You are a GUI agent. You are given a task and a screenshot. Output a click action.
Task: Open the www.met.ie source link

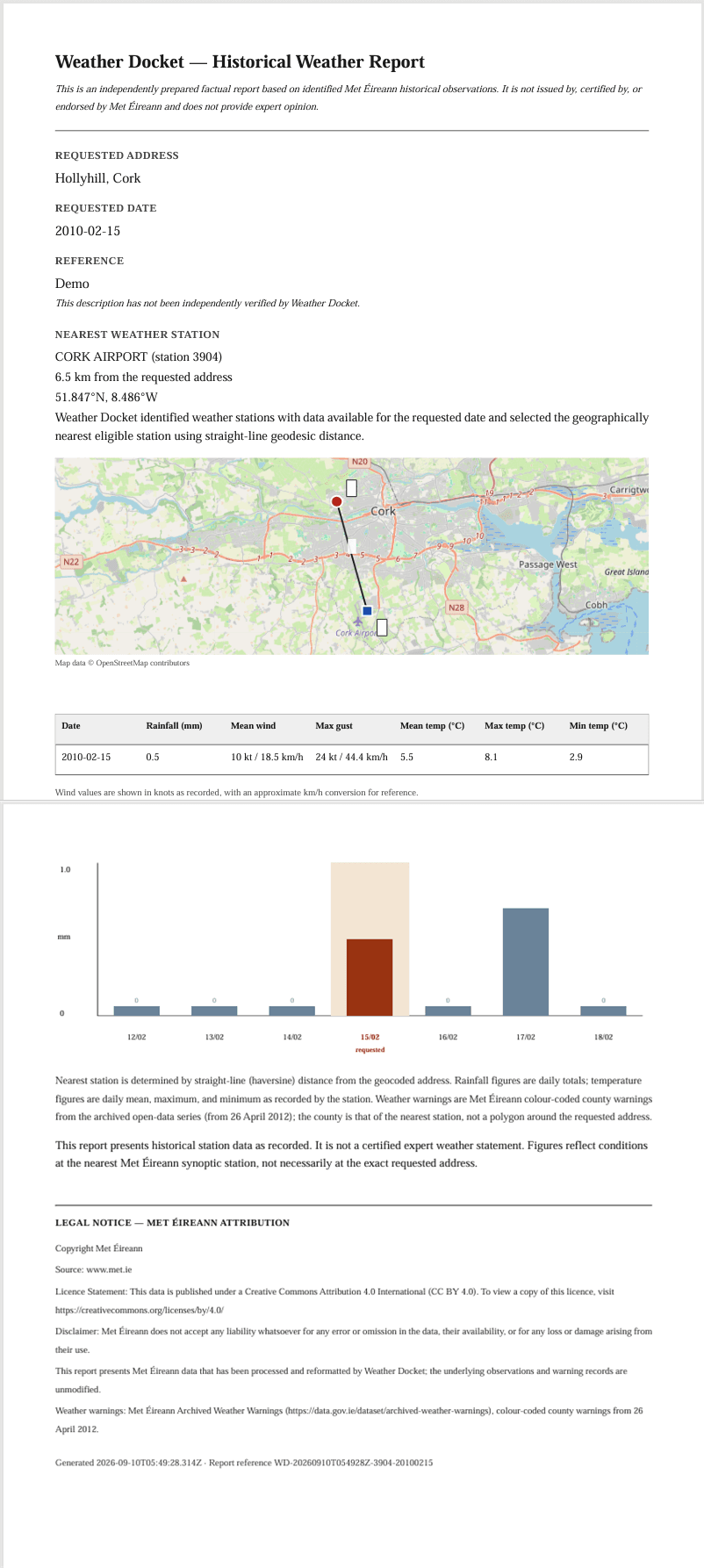point(106,1270)
